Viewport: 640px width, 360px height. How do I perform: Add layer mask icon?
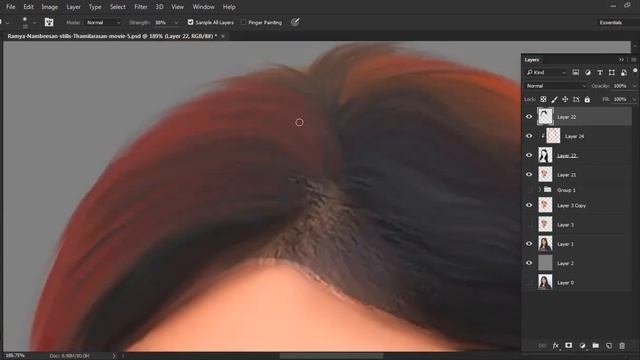(569, 345)
